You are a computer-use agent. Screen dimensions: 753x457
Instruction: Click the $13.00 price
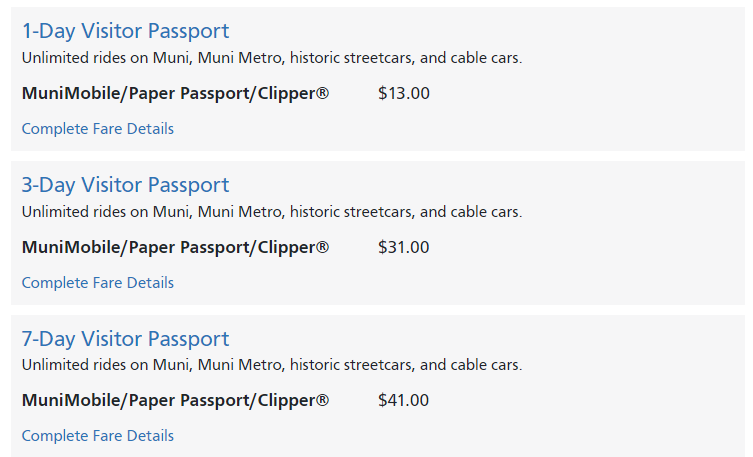pos(403,93)
